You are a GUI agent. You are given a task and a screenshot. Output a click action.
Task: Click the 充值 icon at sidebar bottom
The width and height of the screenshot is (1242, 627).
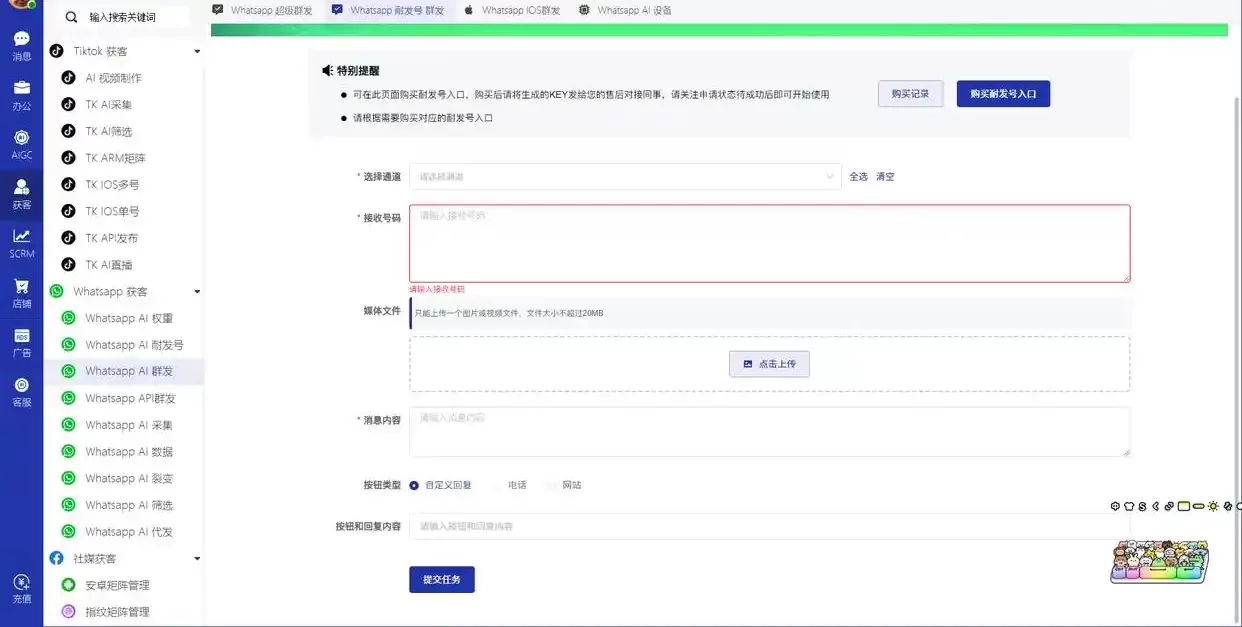pyautogui.click(x=21, y=590)
